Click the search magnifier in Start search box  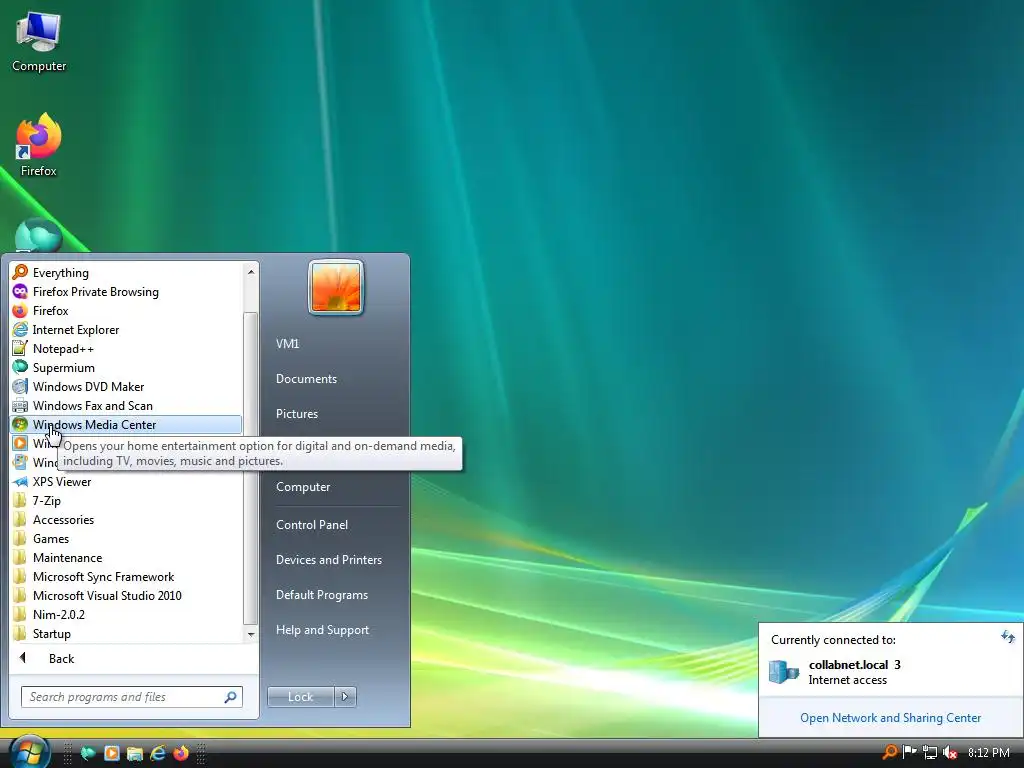pos(231,697)
